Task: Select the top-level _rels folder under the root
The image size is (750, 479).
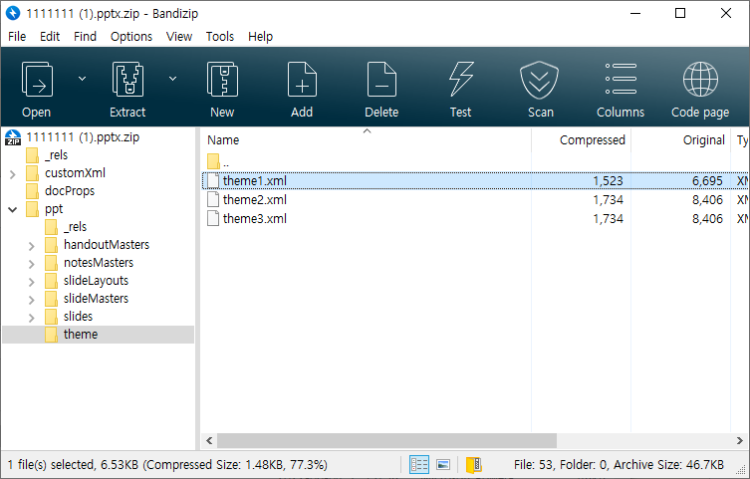Action: (56, 155)
